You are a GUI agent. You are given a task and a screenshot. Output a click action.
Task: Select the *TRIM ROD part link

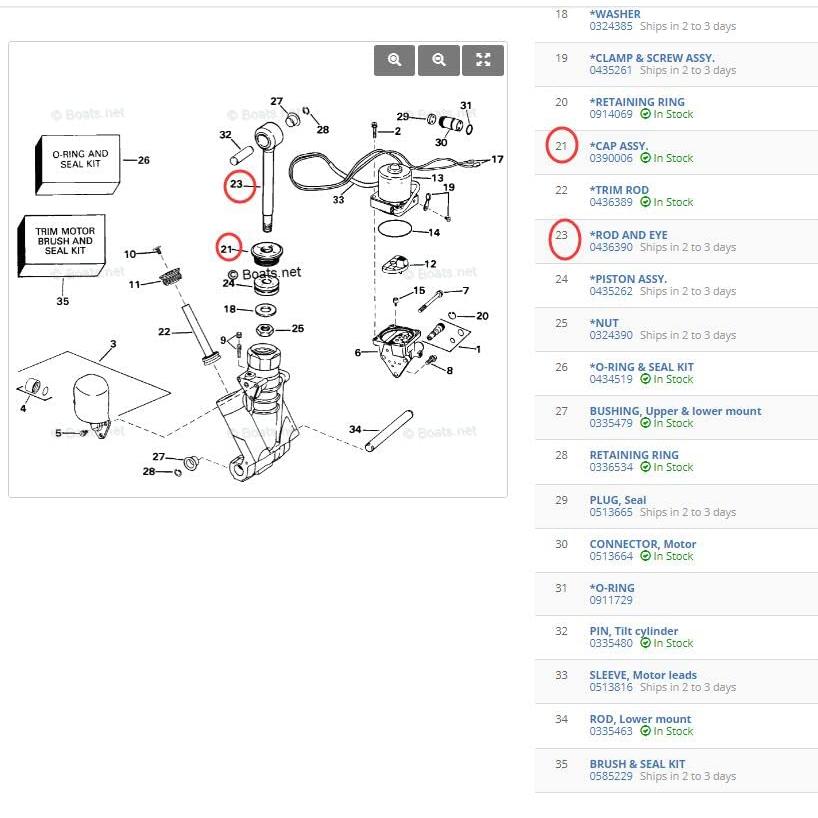(x=619, y=190)
